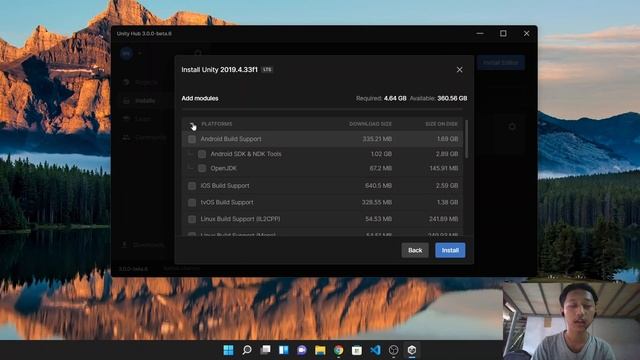Click the Android Build Support label

pyautogui.click(x=231, y=139)
